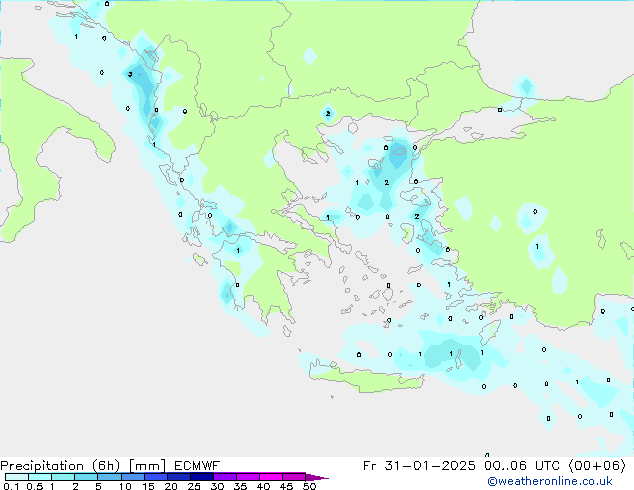Pick the 1–2 mm legend swatch
Image resolution: width=634 pixels, height=490 pixels.
coord(63,477)
